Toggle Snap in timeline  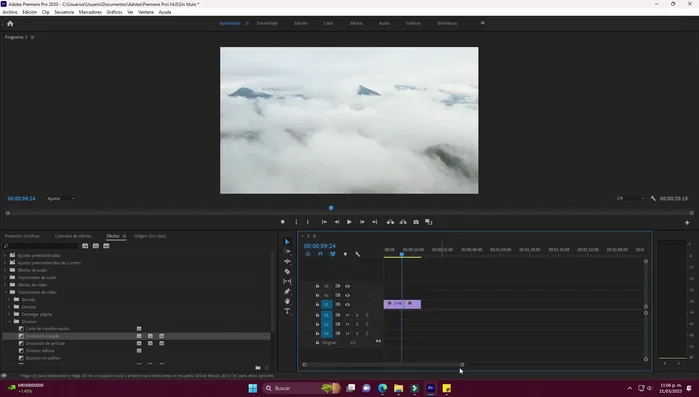tap(320, 254)
